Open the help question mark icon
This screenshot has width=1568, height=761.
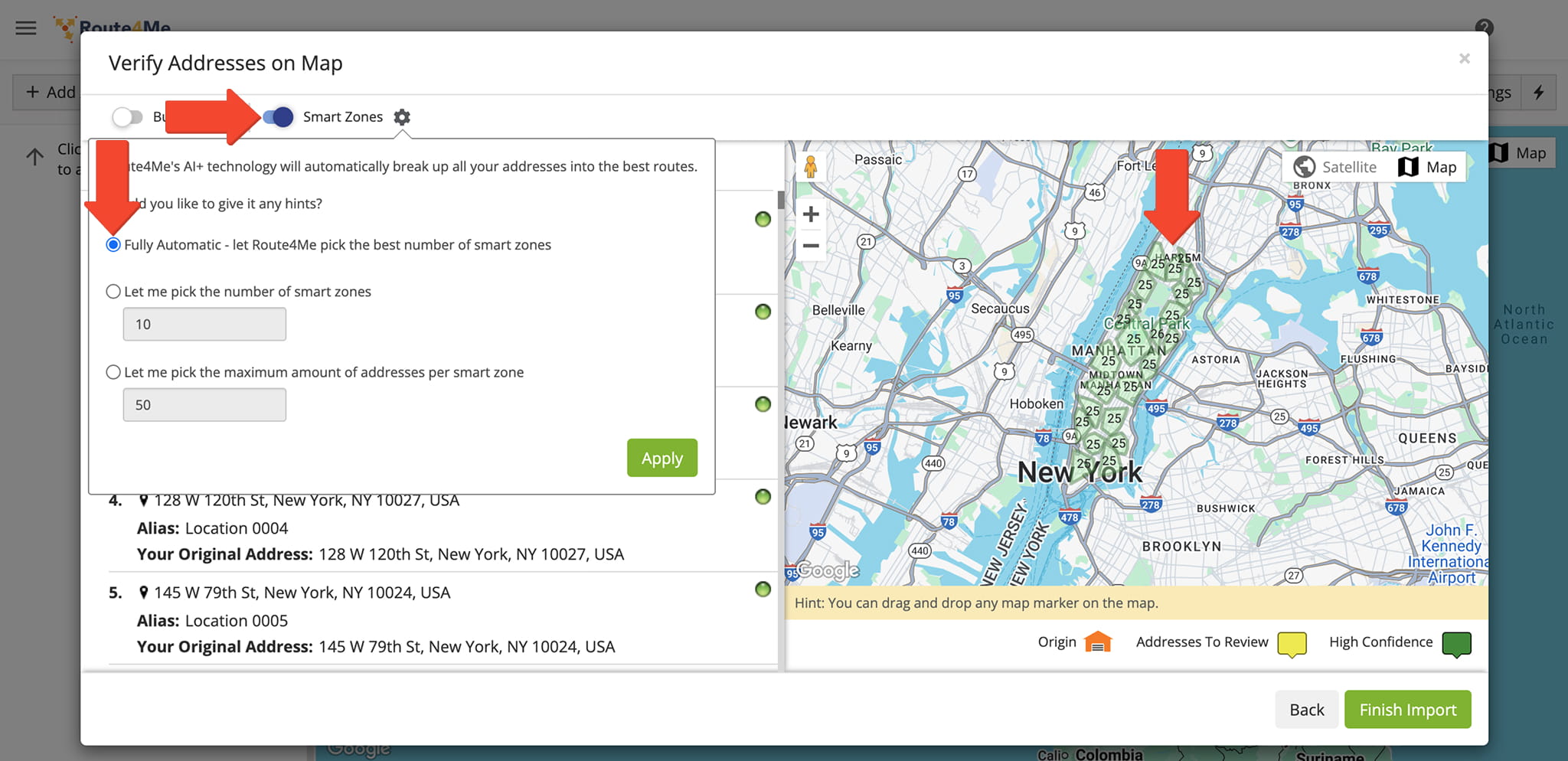point(1483,28)
